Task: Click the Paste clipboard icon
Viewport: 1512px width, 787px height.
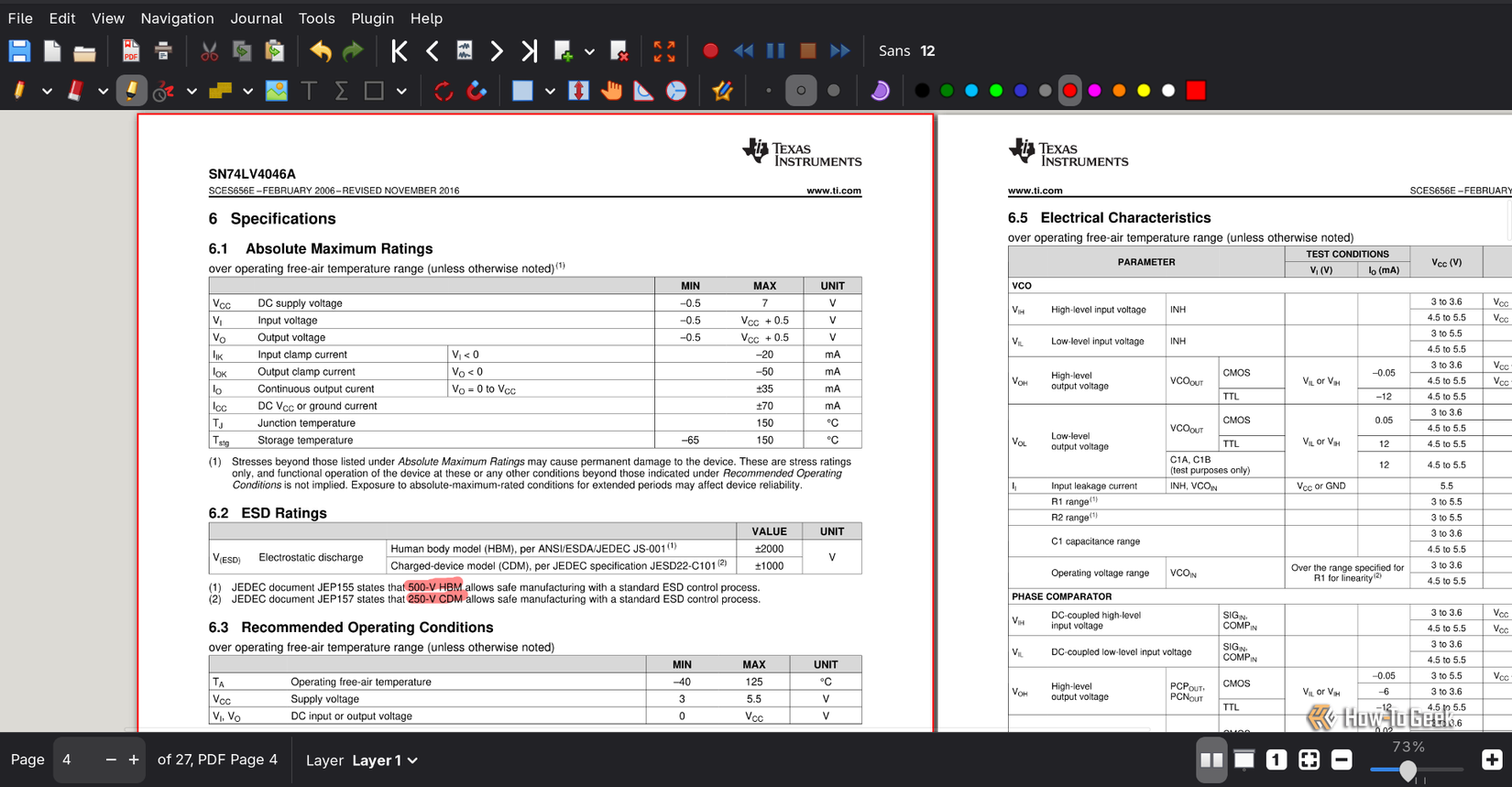Action: (274, 51)
